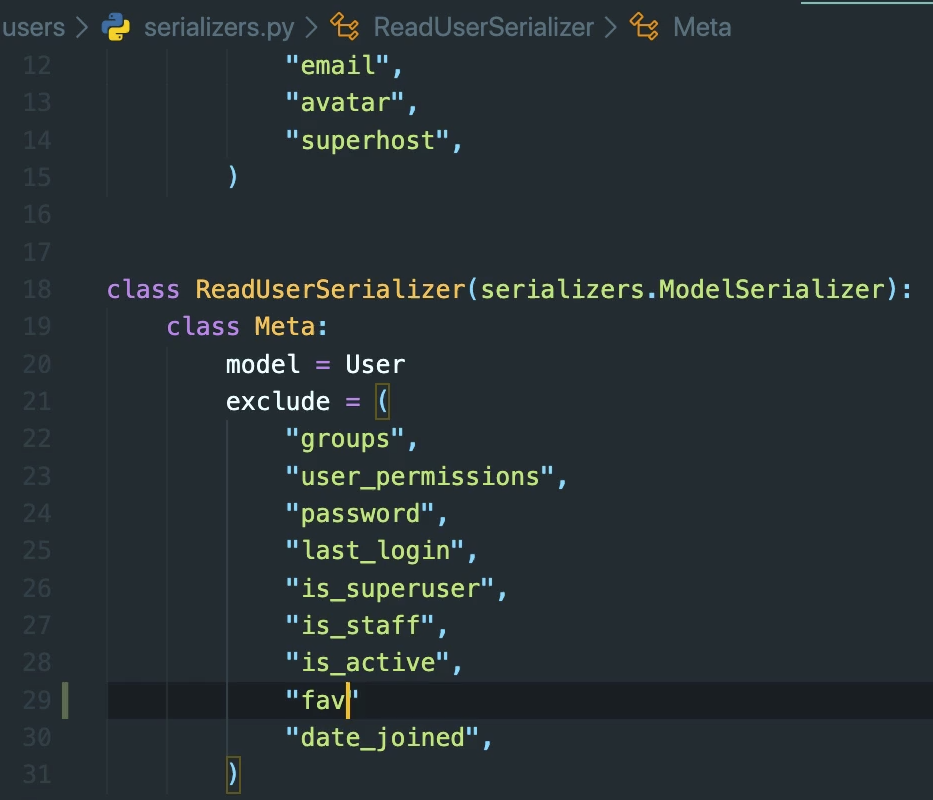Expand the chevron after ReadUserSerializer breadcrumb
This screenshot has height=800, width=933.
click(610, 27)
